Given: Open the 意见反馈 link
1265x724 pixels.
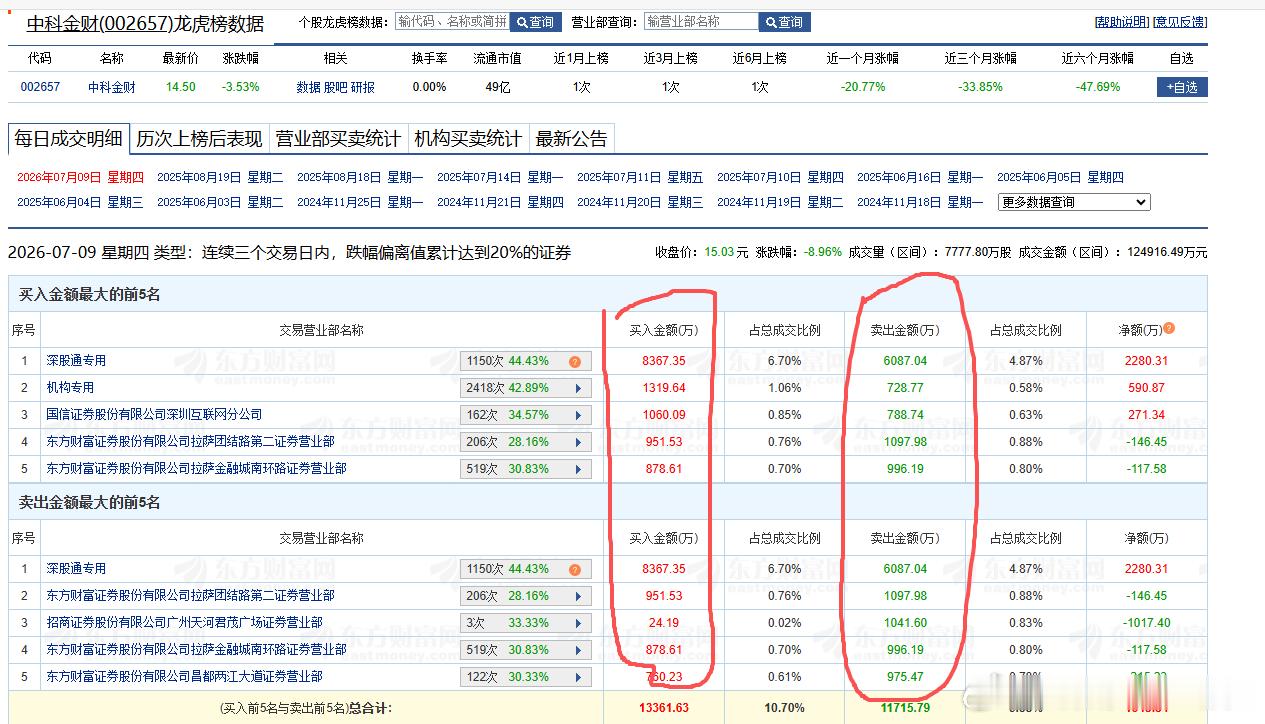Looking at the screenshot, I should click(1180, 22).
